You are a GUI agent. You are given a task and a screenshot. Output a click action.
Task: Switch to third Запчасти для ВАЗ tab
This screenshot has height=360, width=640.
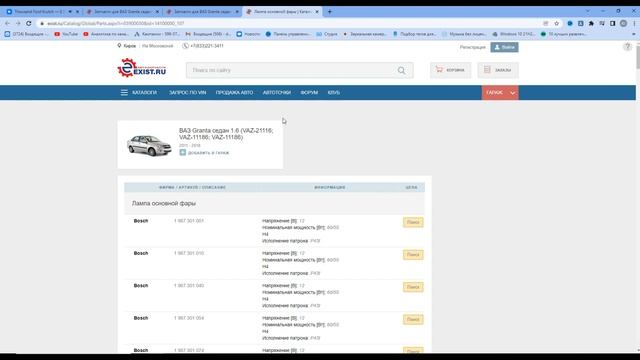coord(202,11)
